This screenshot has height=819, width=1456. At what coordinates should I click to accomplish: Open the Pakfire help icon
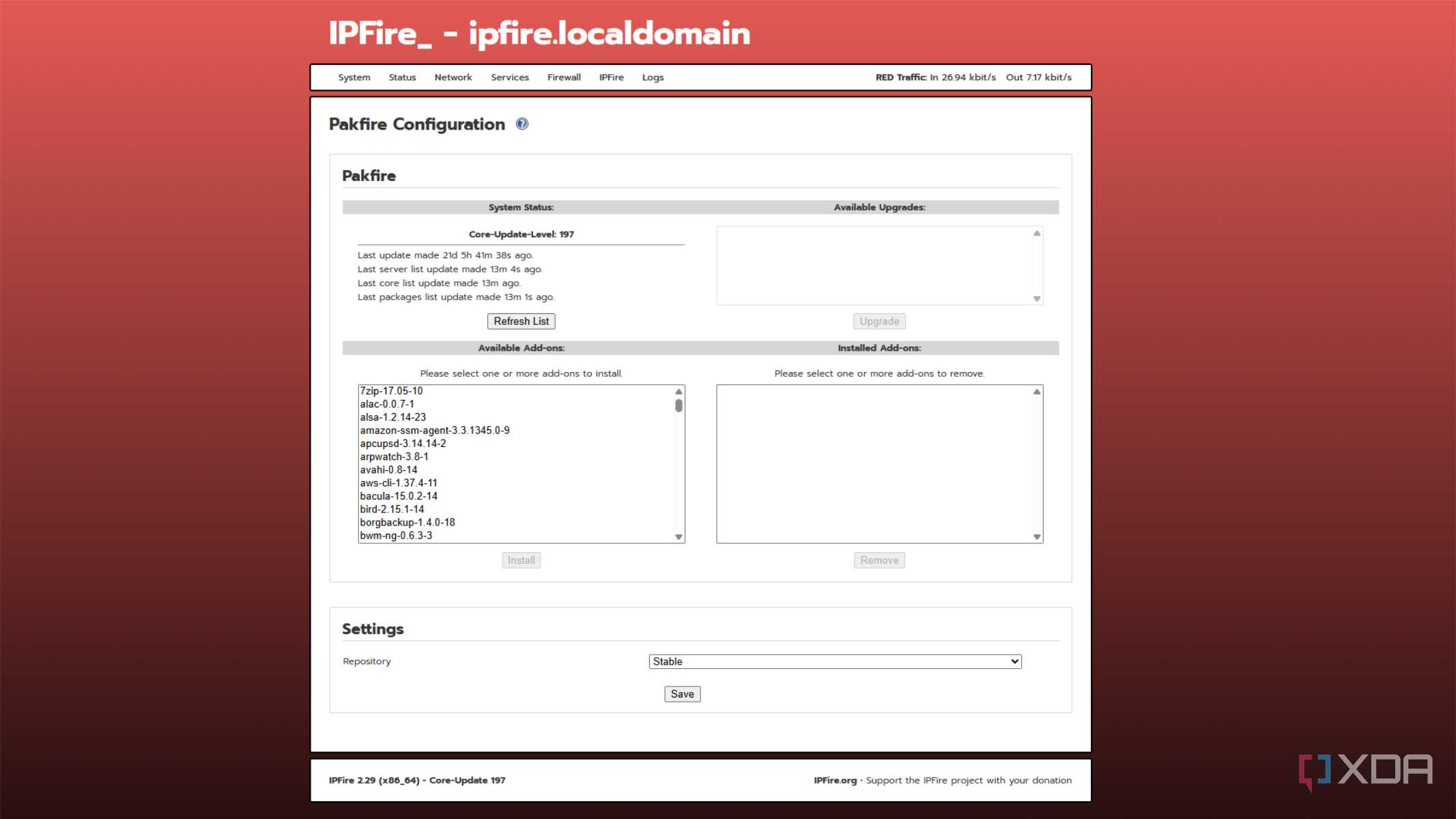pos(522,124)
